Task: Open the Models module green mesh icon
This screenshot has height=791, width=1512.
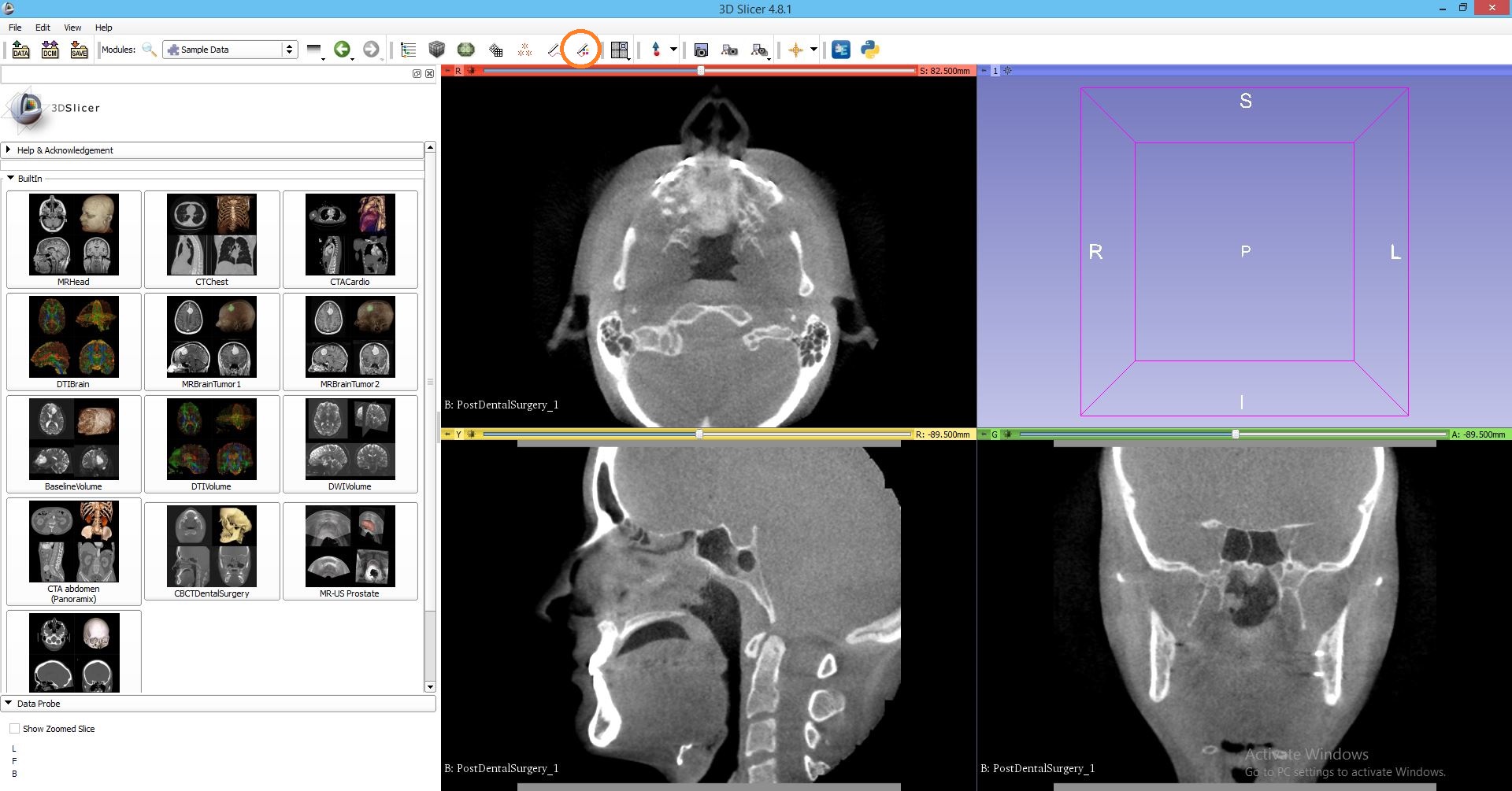Action: (x=466, y=50)
